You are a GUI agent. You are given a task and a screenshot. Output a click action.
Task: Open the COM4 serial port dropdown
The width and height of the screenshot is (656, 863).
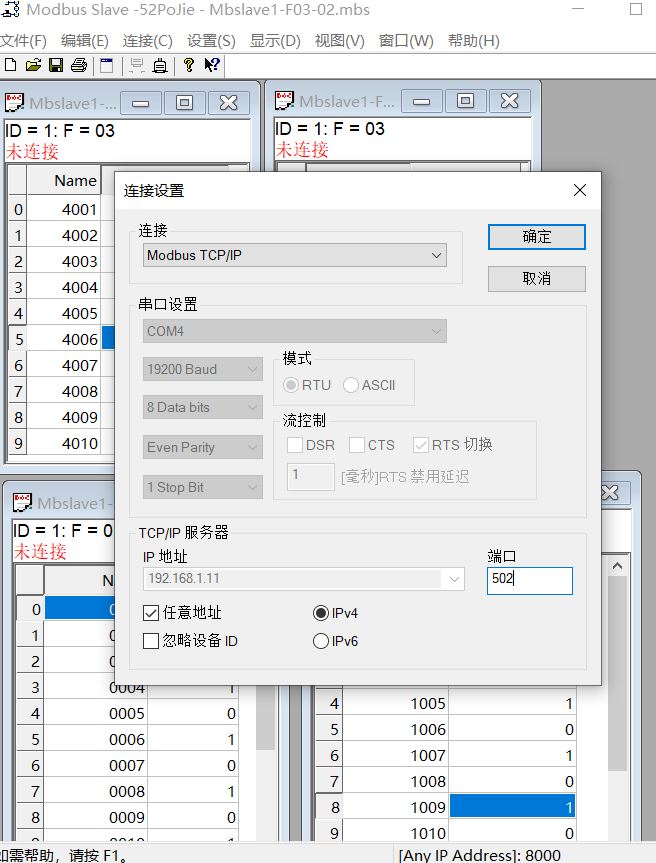point(295,331)
